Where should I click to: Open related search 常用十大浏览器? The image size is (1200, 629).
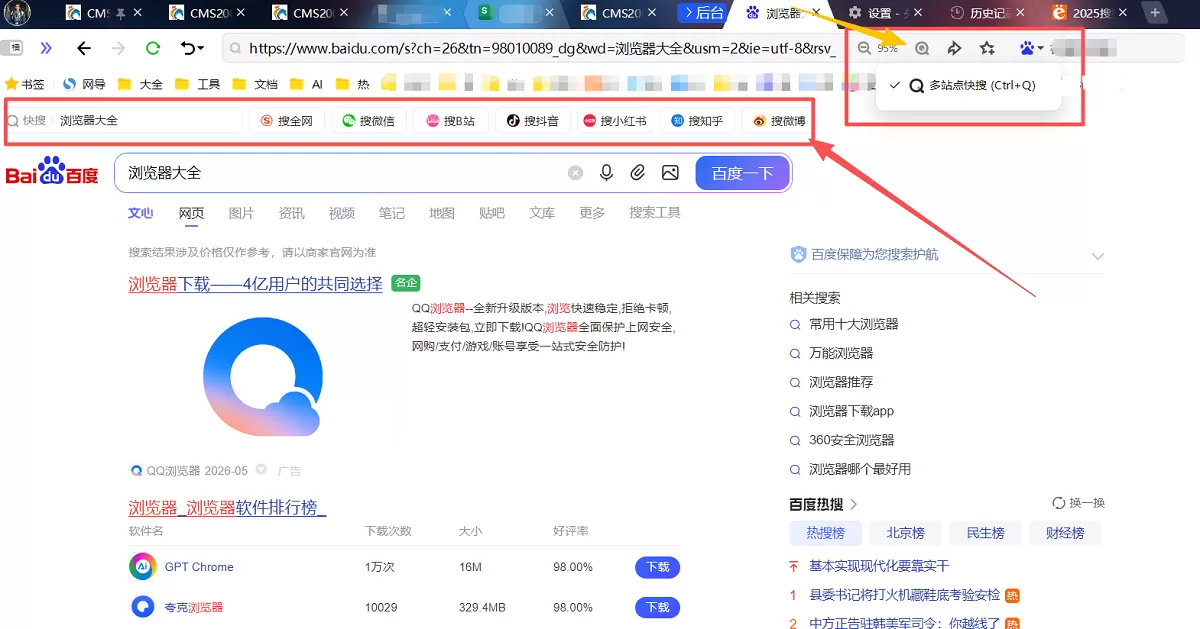pos(854,324)
